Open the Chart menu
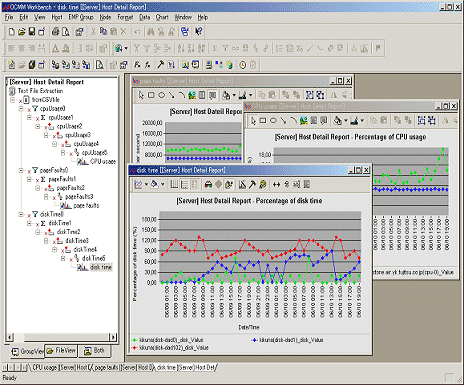Viewport: 464px width, 385px height. tap(162, 17)
